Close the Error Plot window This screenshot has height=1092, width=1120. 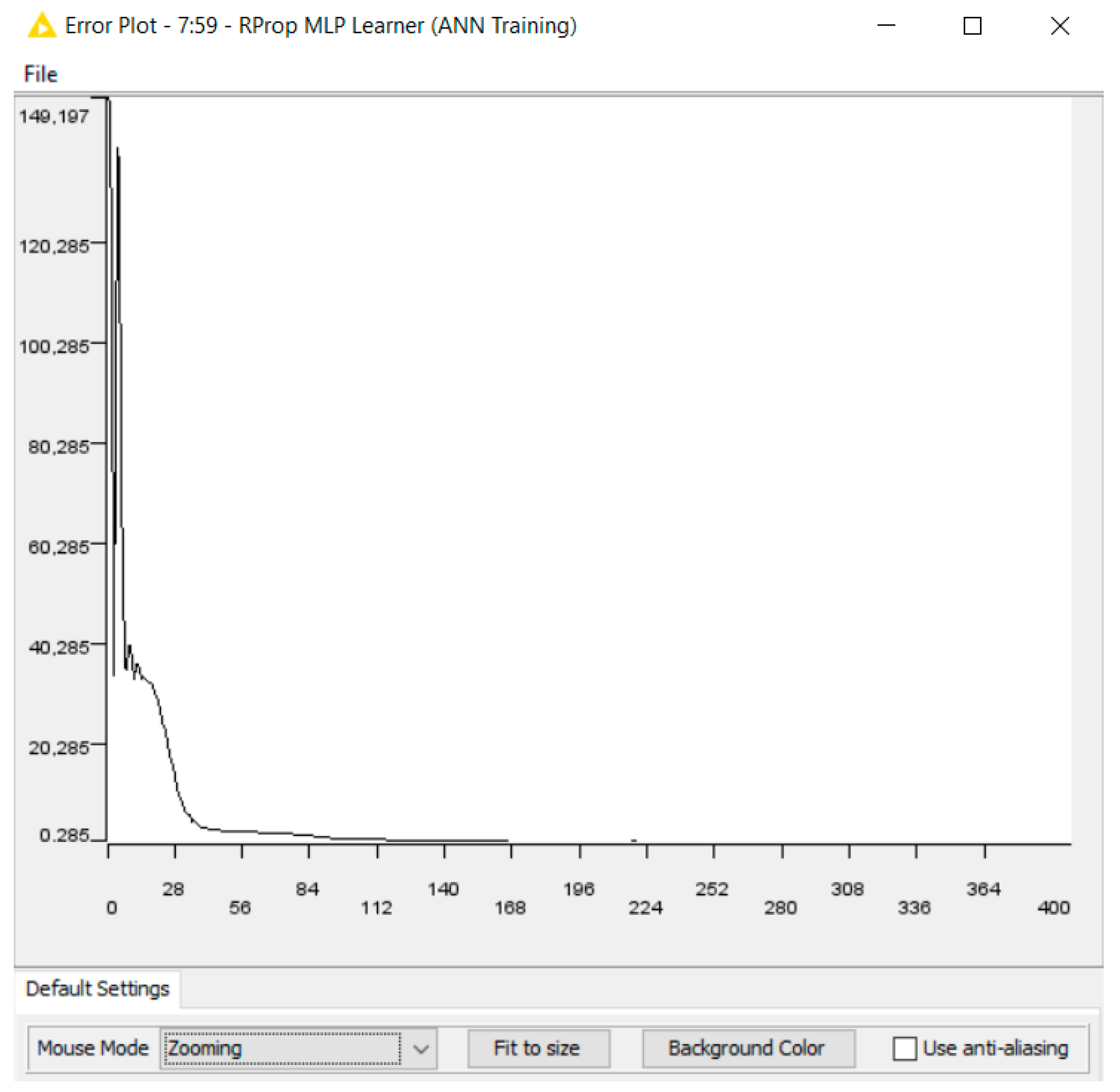(1060, 26)
